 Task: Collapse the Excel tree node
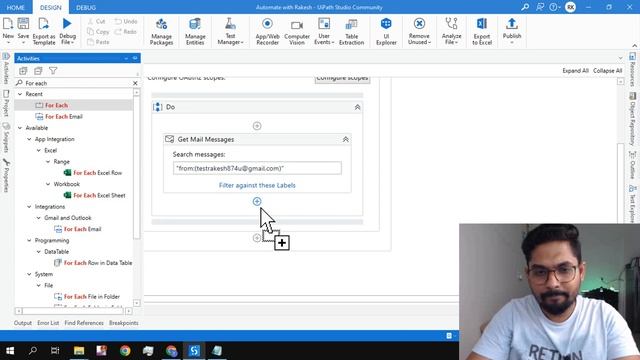(39, 150)
